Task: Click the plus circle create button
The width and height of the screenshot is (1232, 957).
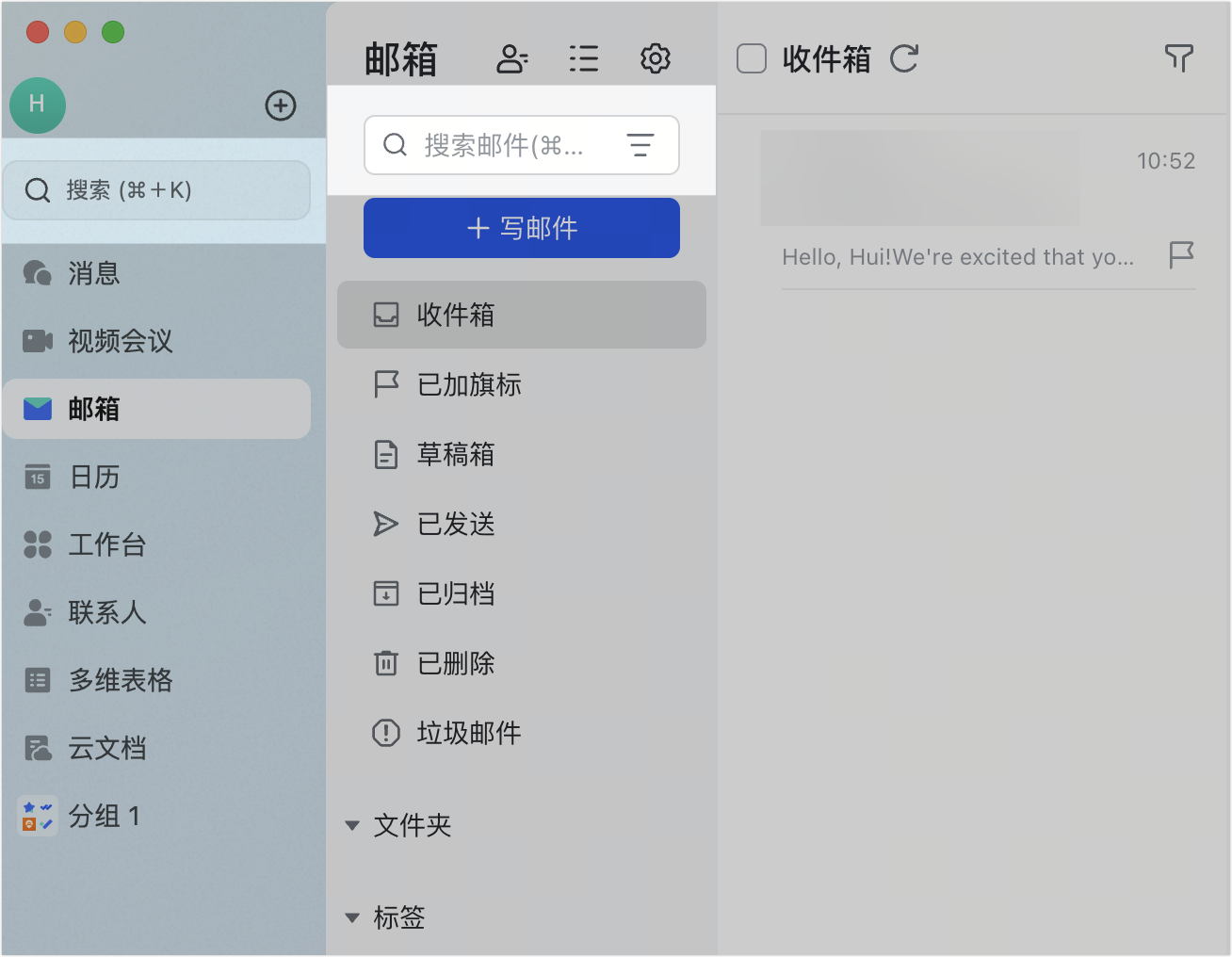Action: (281, 105)
